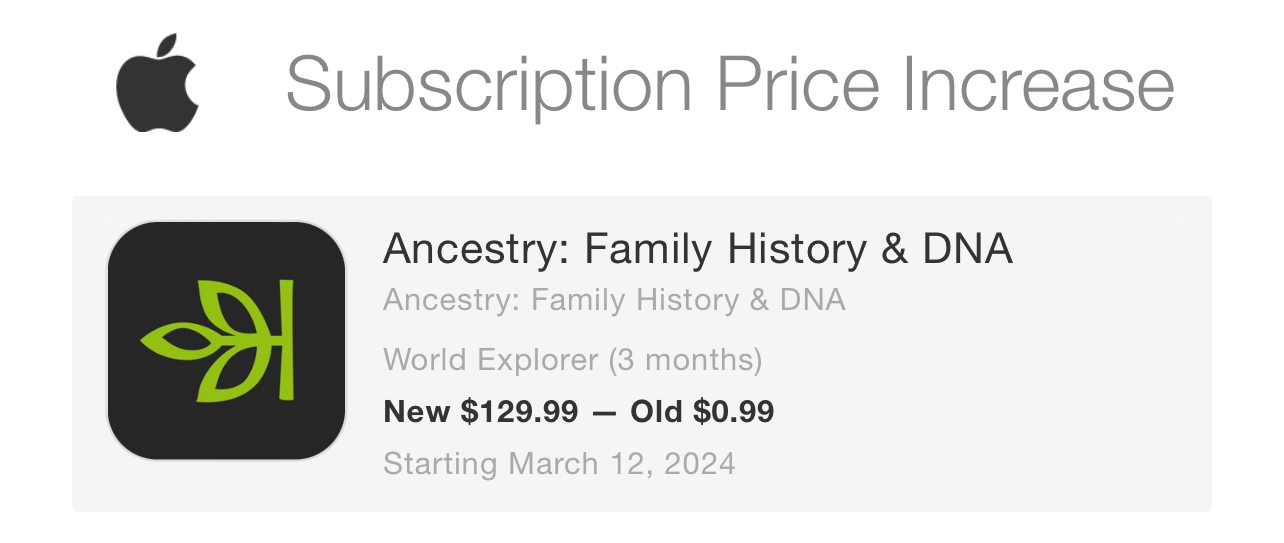This screenshot has width=1284, height=543.
Task: Open the Ancestry app icon
Action: [x=226, y=341]
